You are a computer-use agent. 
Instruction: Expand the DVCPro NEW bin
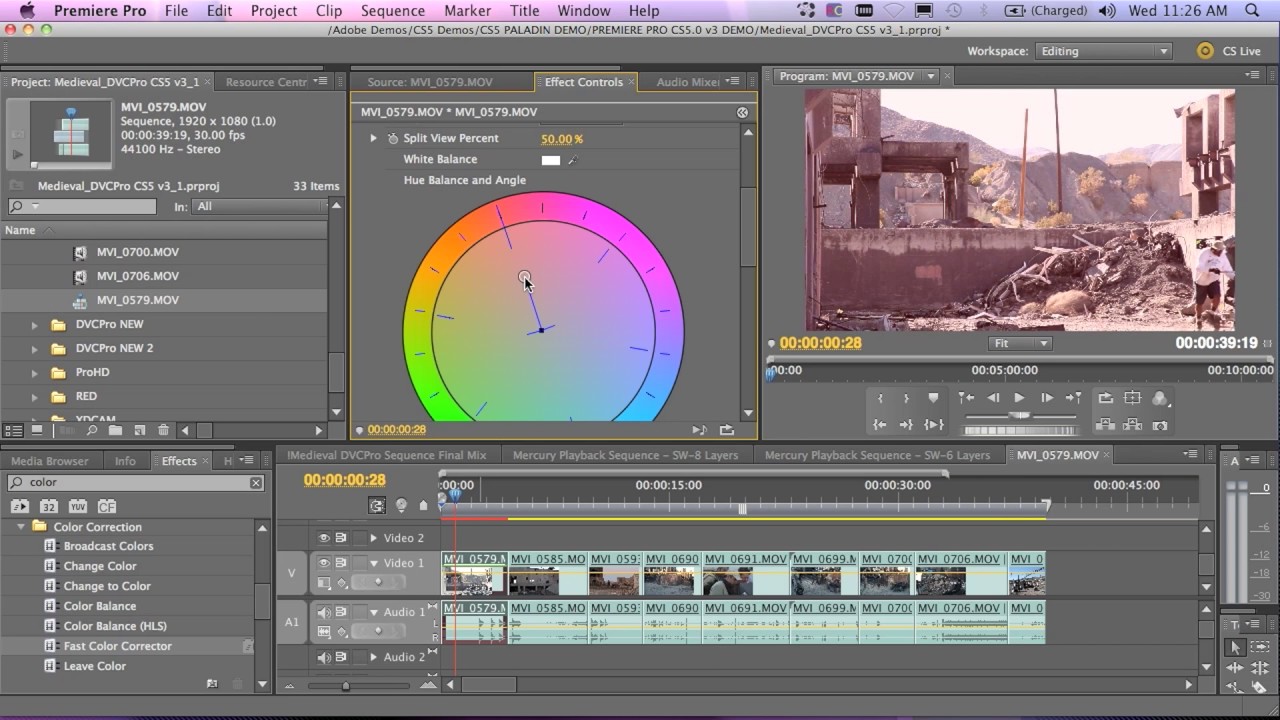tap(35, 324)
